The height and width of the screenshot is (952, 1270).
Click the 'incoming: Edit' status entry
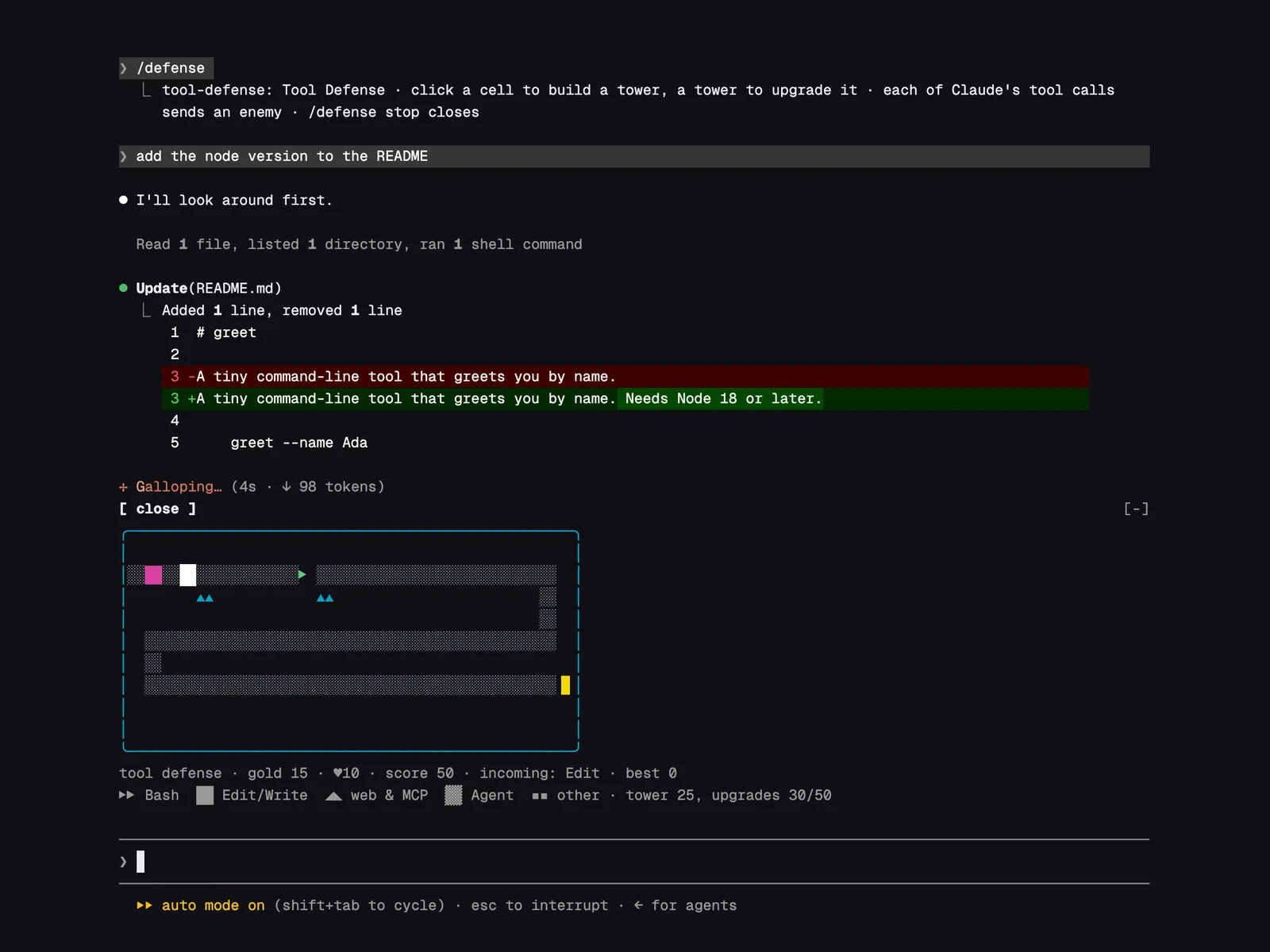click(x=540, y=773)
